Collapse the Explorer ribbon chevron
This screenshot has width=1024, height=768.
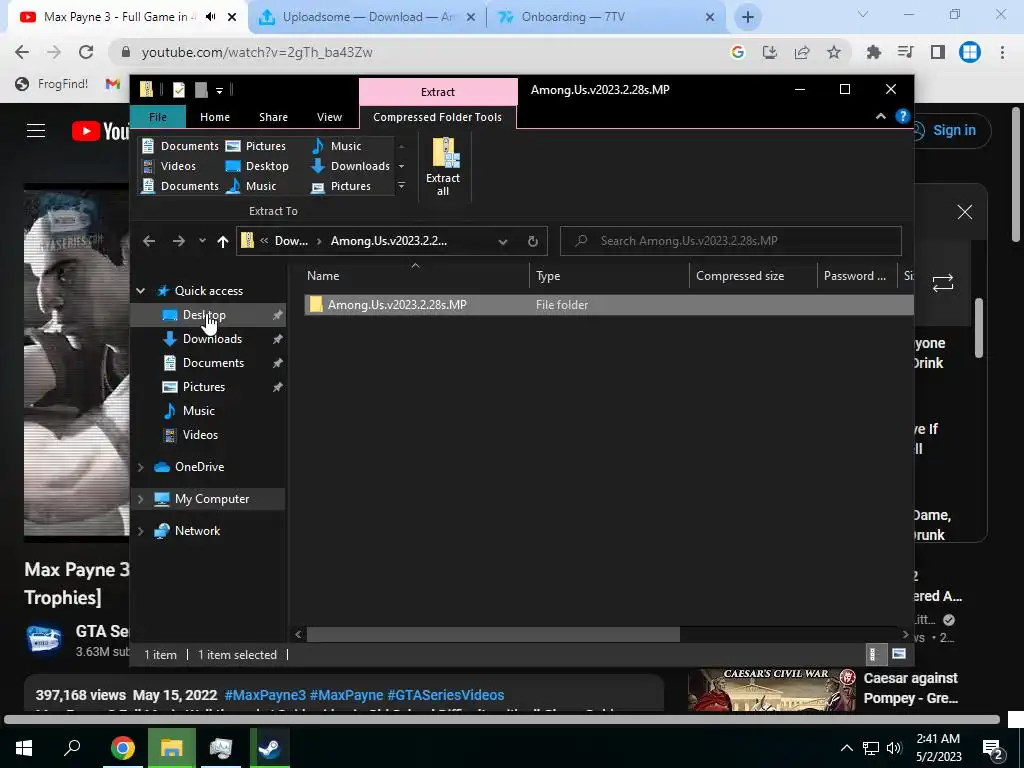[880, 116]
